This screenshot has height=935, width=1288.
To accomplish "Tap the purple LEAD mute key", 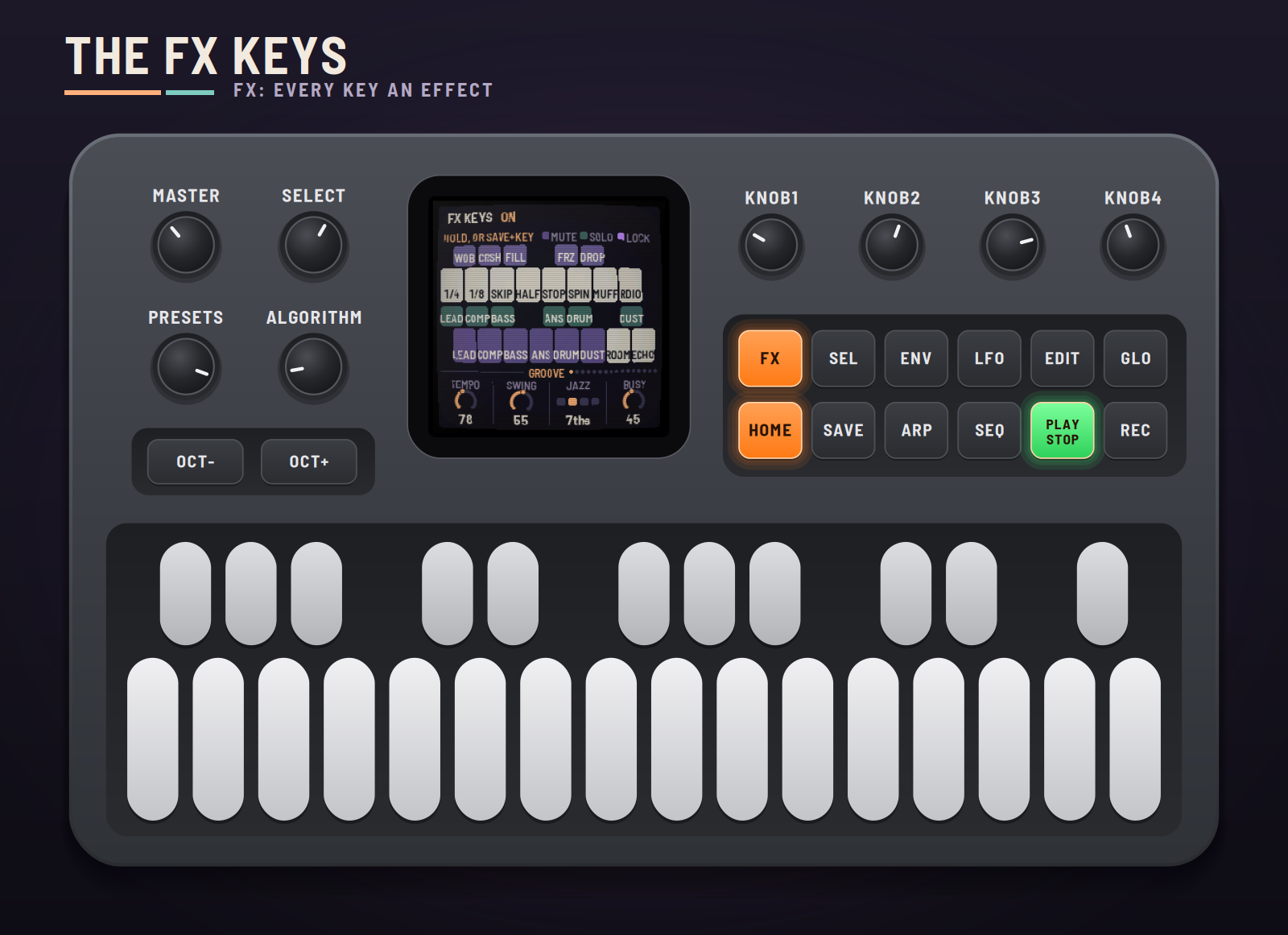I will point(464,345).
